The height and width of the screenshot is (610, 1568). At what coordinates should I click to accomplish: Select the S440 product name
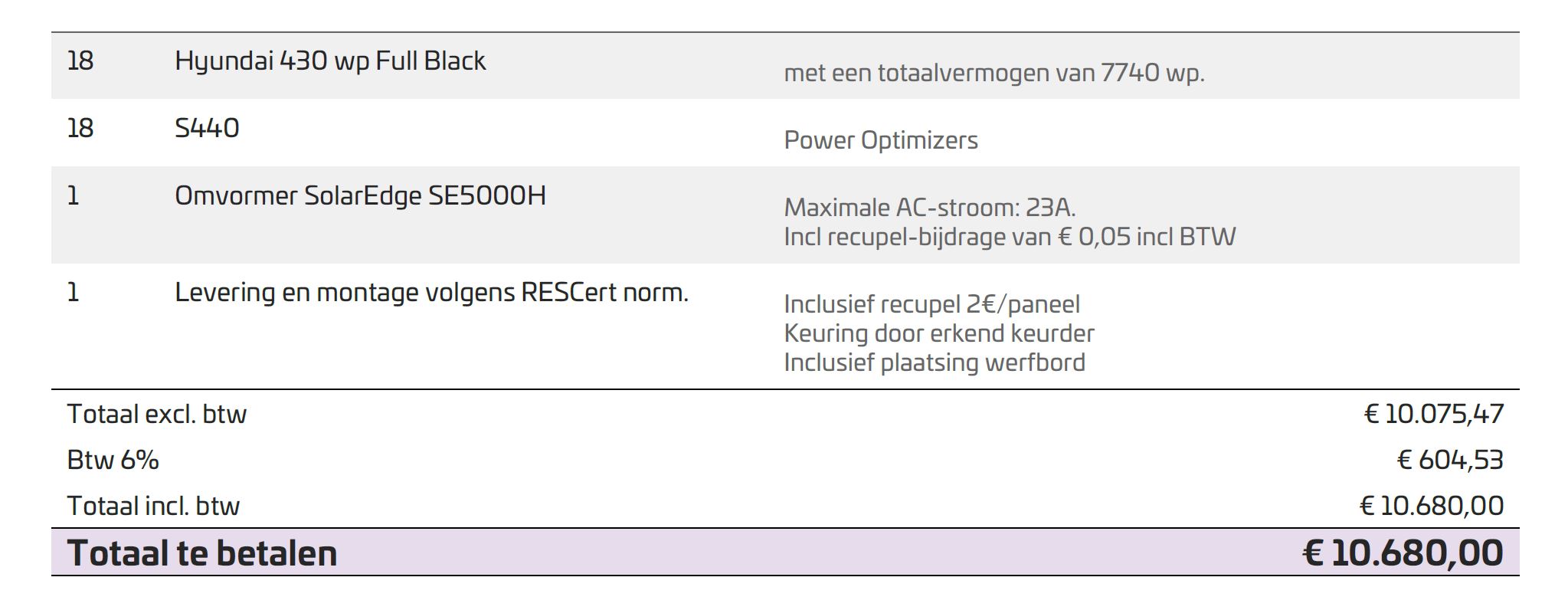pyautogui.click(x=207, y=128)
